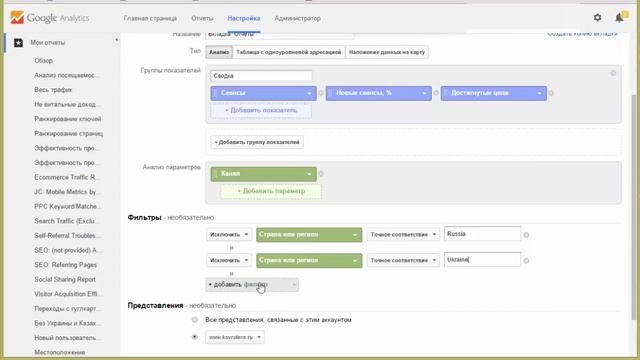Image resolution: width=640 pixels, height=360 pixels.
Task: Click Добавить показатель button
Action: (x=261, y=110)
